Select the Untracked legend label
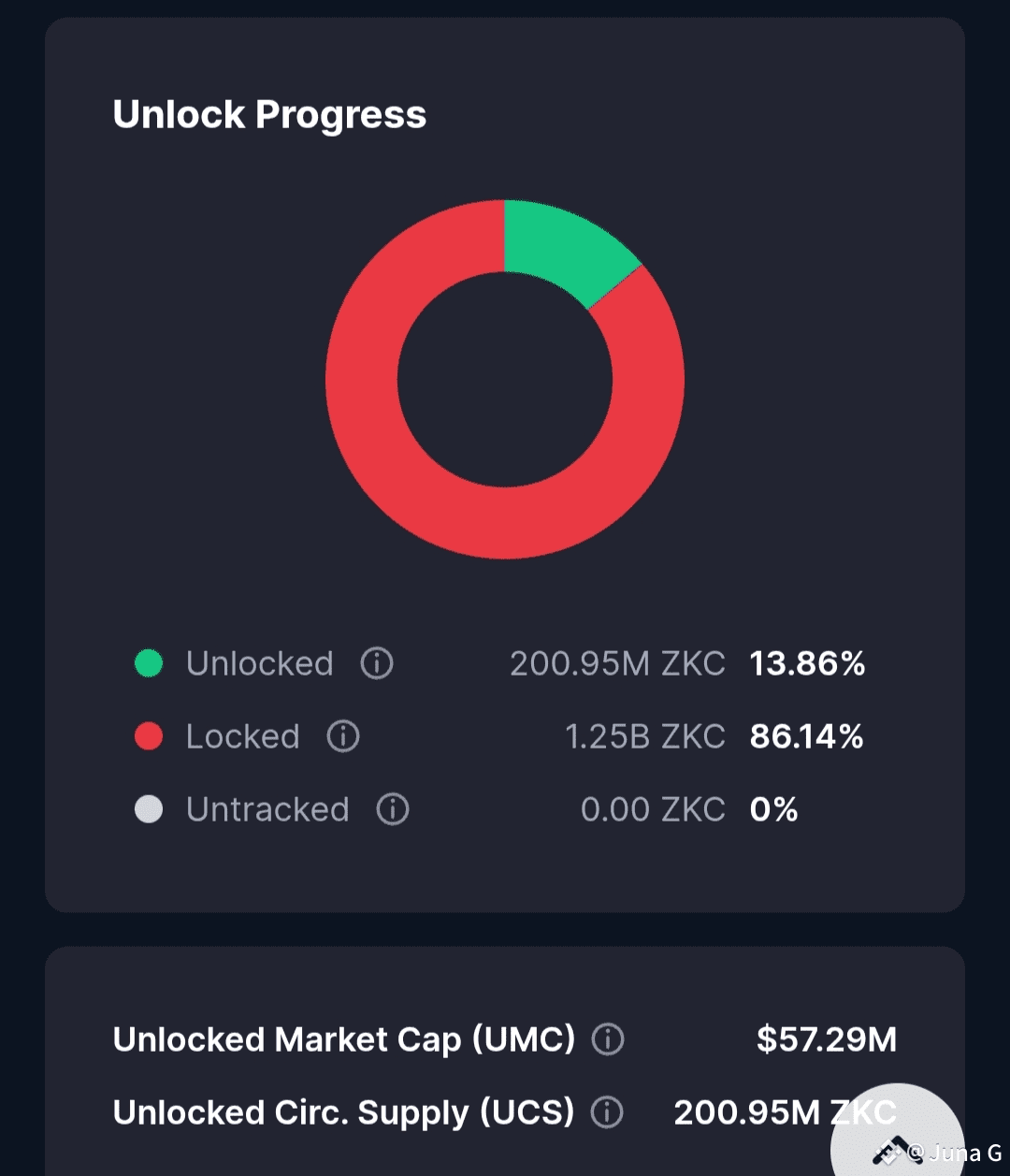The width and height of the screenshot is (1010, 1176). coord(267,809)
